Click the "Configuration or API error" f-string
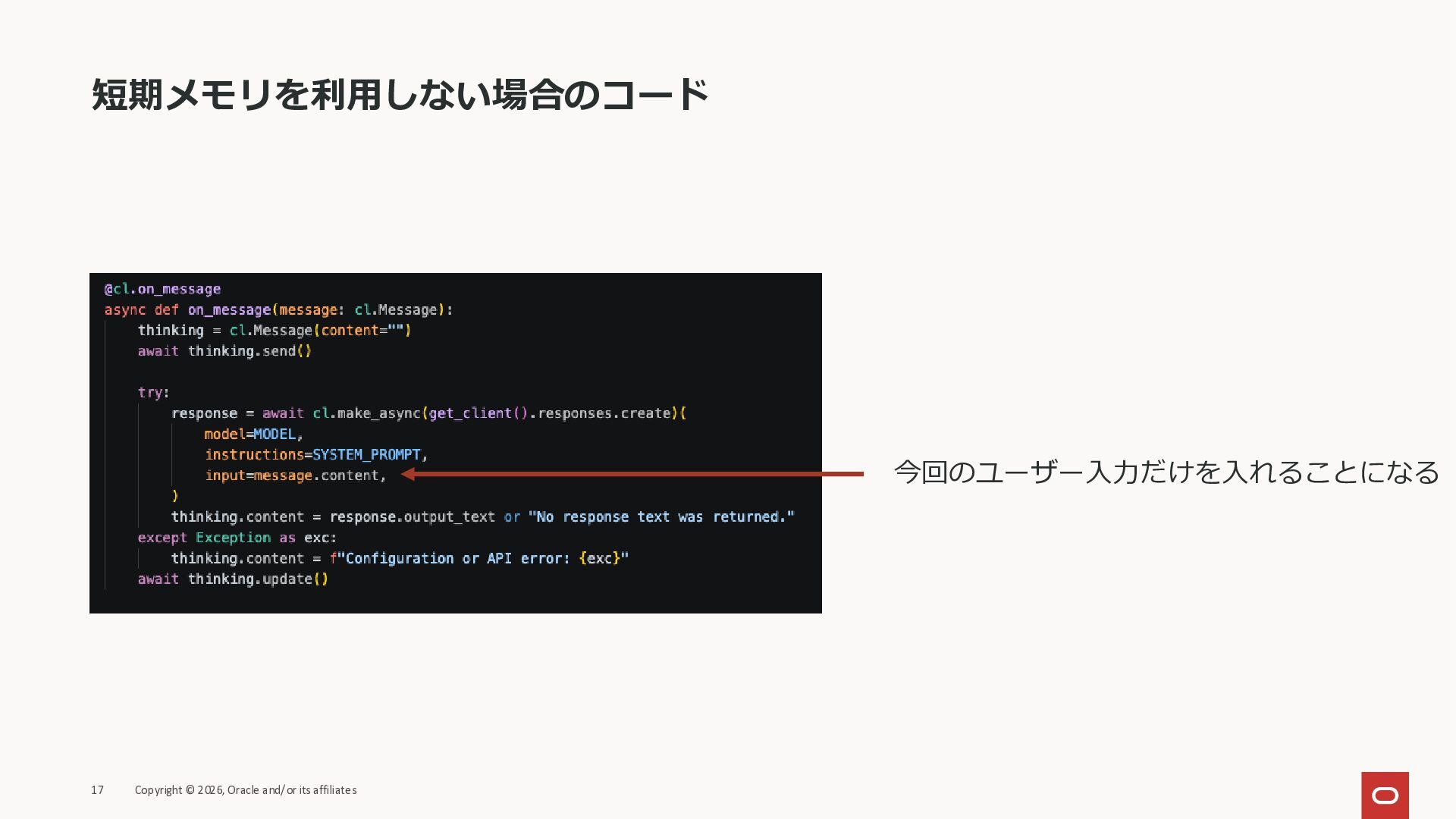This screenshot has width=1456, height=819. pos(479,558)
